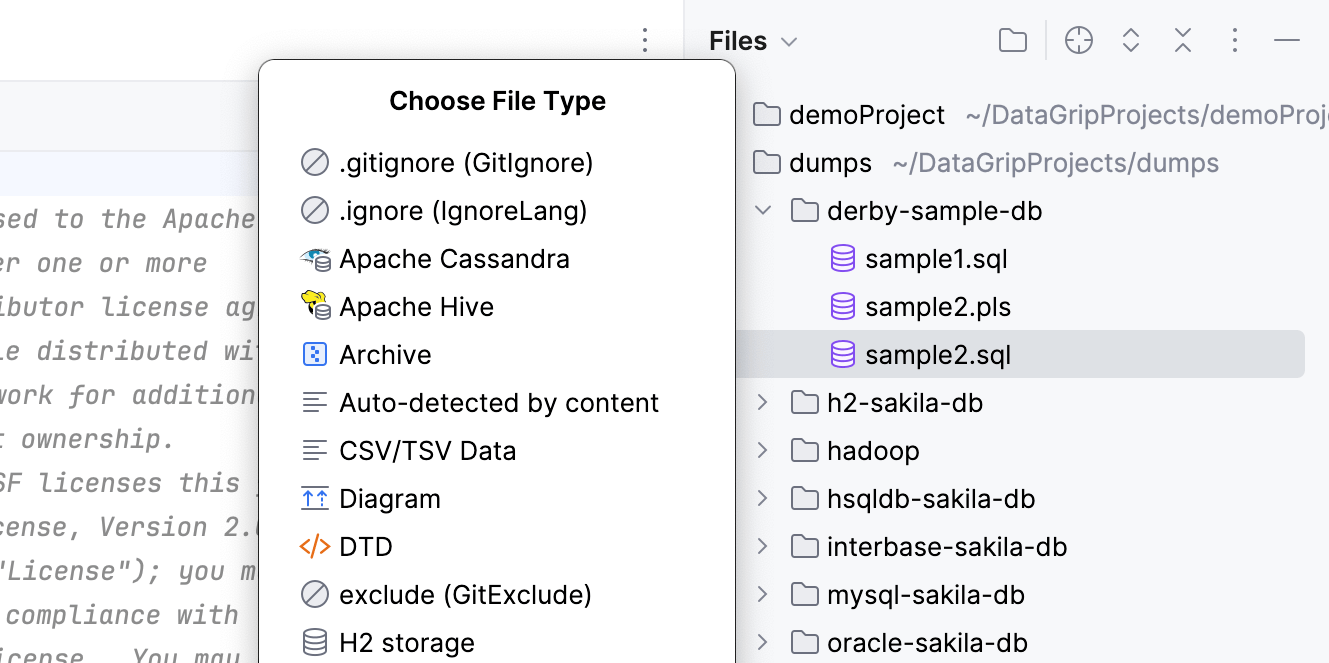Click the folder icon in the Files toolbar
Viewport: 1329px width, 663px height.
point(1012,40)
